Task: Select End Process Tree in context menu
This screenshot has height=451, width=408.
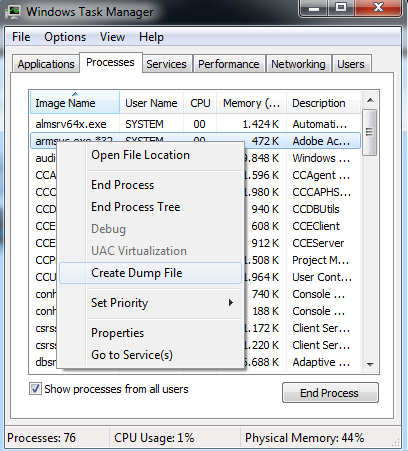Action: 136,207
